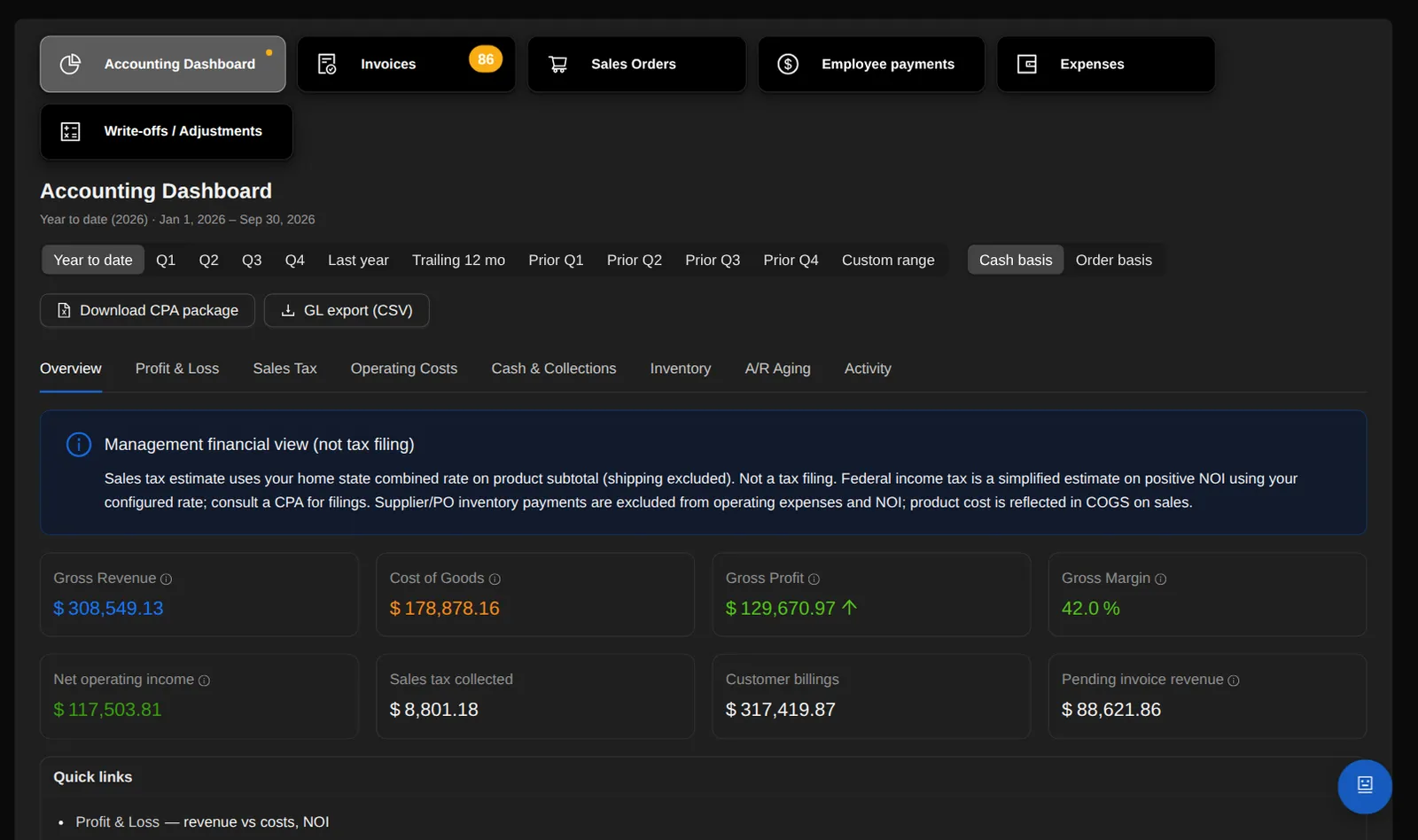1418x840 pixels.
Task: Click the 42.0 % Gross Margin value
Action: pyautogui.click(x=1091, y=609)
